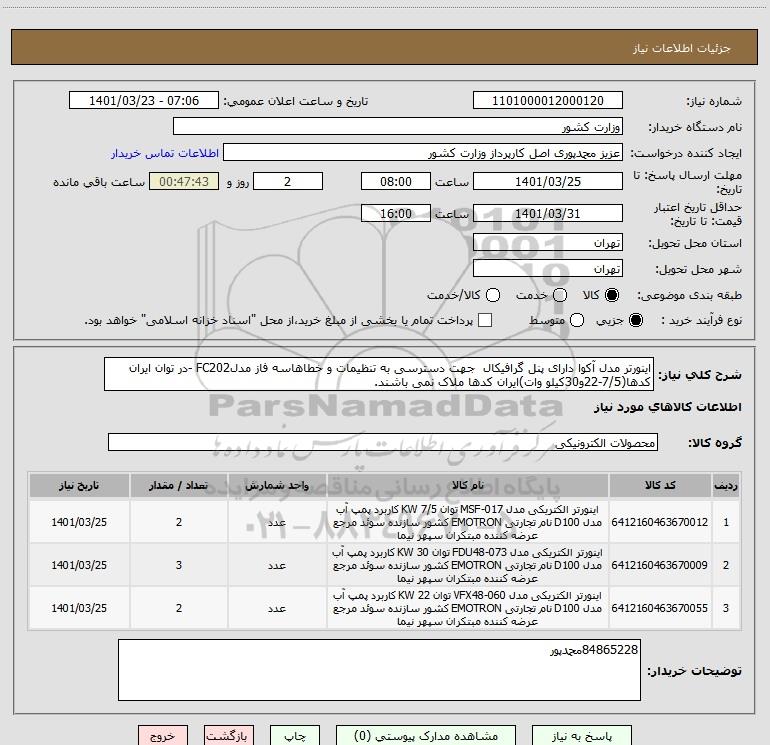The width and height of the screenshot is (770, 745).
Task: Click the استان محل تحویل field تهران
Action: (548, 243)
